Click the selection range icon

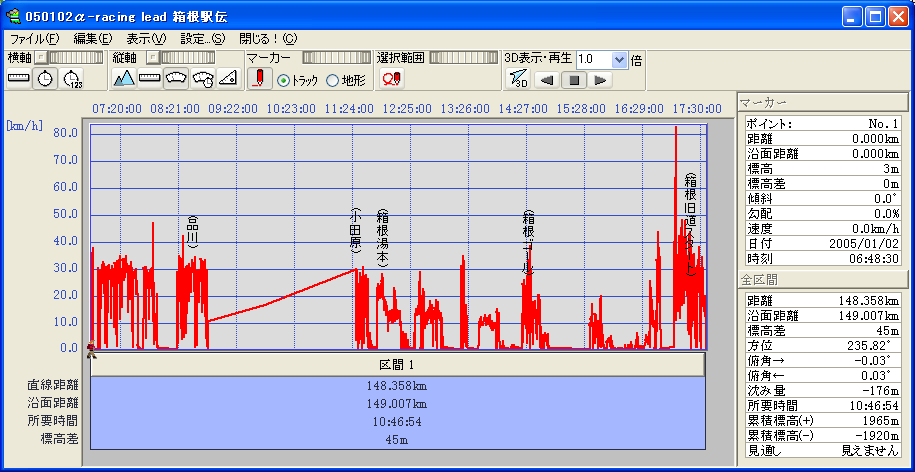391,79
